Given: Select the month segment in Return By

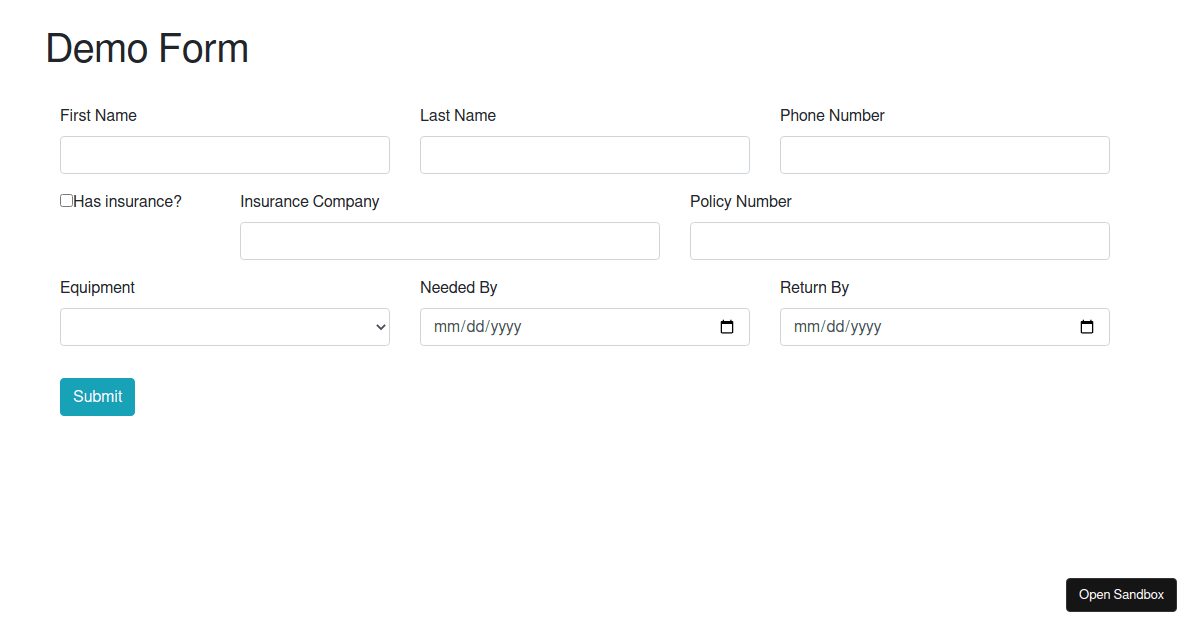Looking at the screenshot, I should coord(805,327).
